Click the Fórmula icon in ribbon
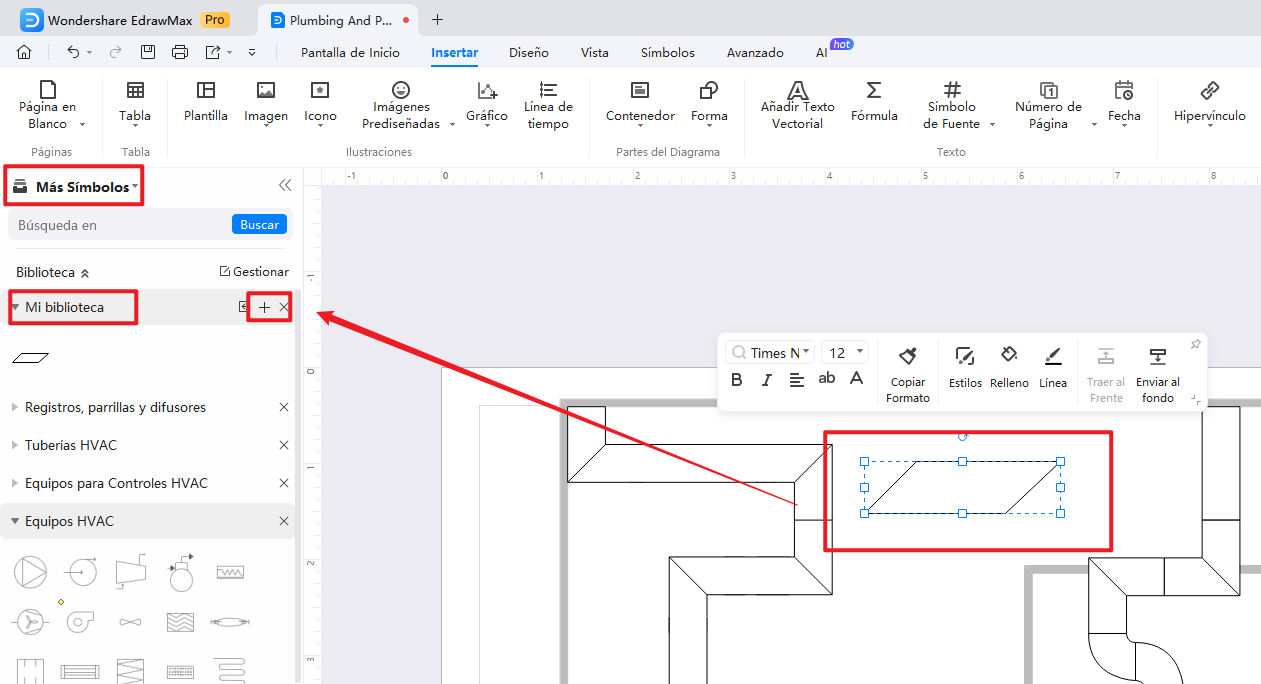The width and height of the screenshot is (1261, 684). [x=873, y=92]
